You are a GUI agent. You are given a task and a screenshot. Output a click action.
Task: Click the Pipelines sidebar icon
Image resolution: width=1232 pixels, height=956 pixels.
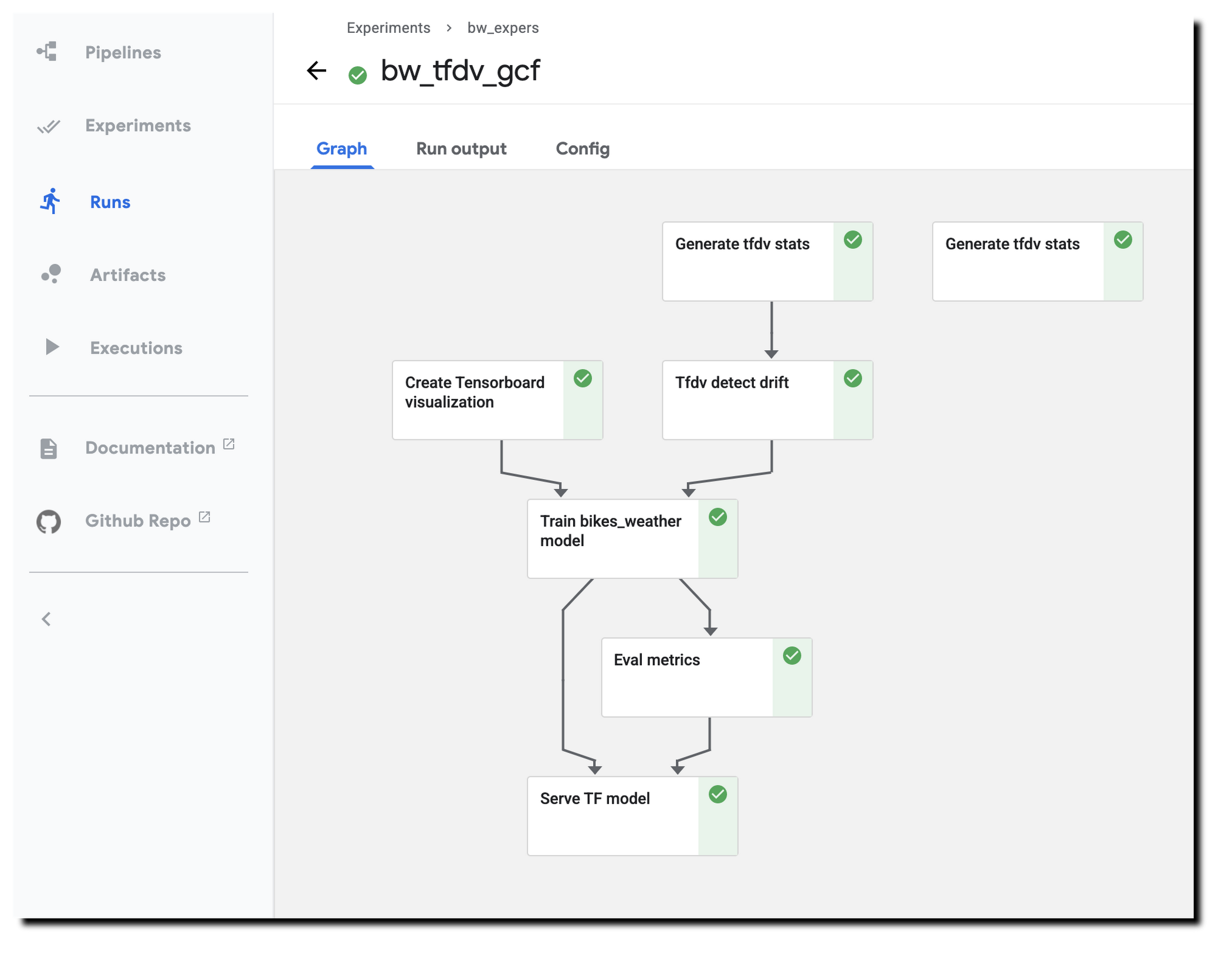click(x=48, y=52)
